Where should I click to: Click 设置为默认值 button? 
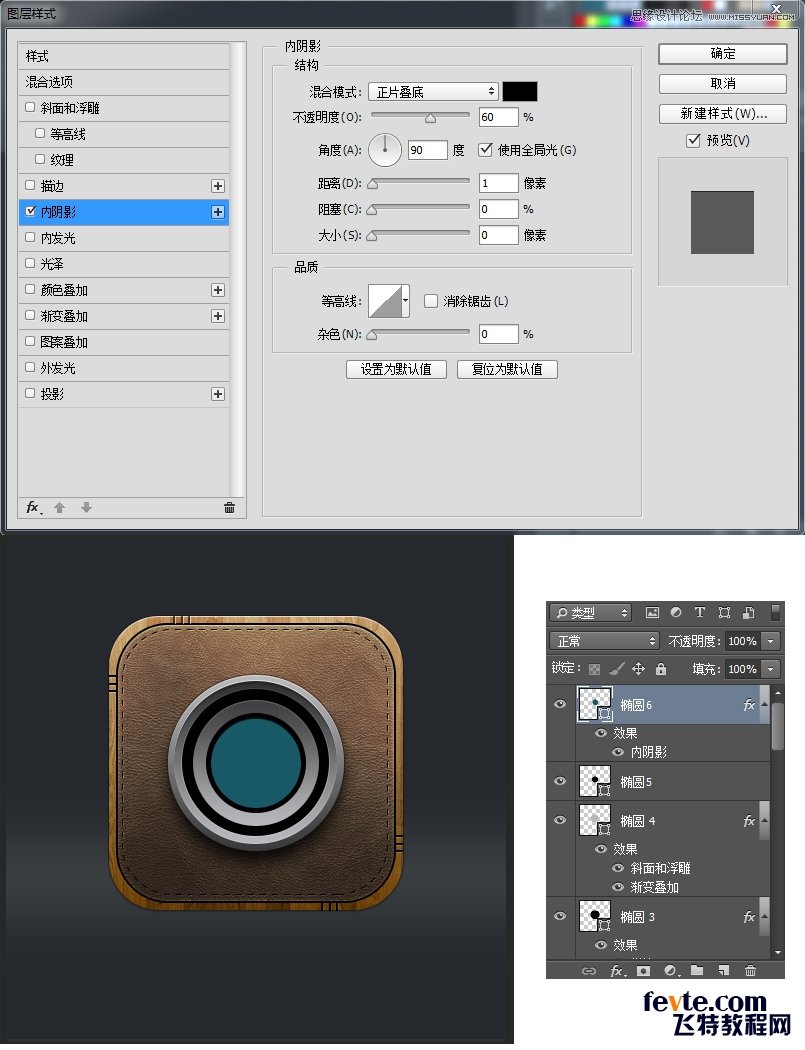[396, 369]
